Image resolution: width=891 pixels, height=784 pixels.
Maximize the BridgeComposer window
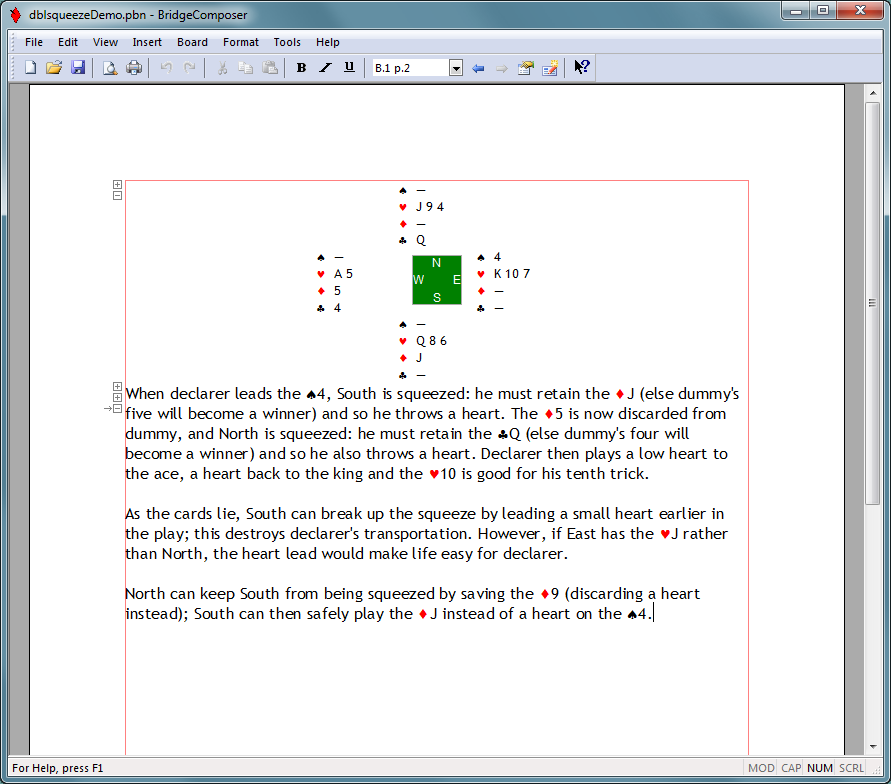point(823,11)
